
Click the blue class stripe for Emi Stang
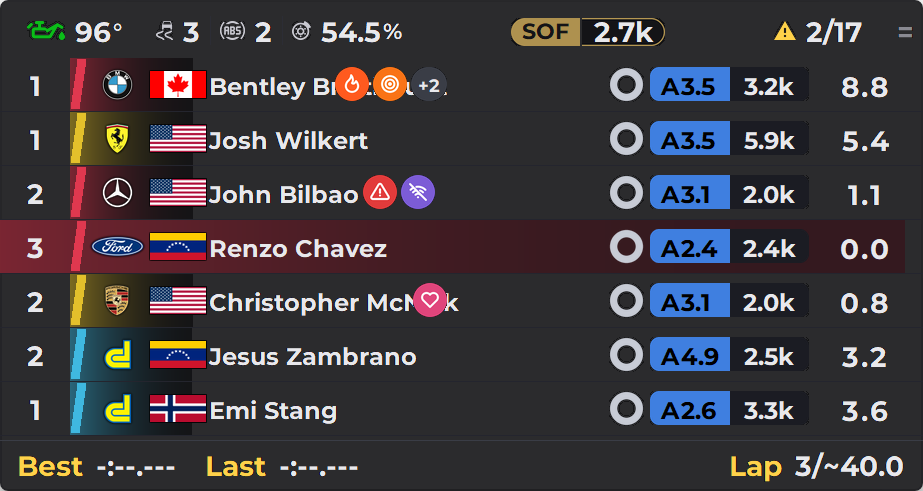78,409
